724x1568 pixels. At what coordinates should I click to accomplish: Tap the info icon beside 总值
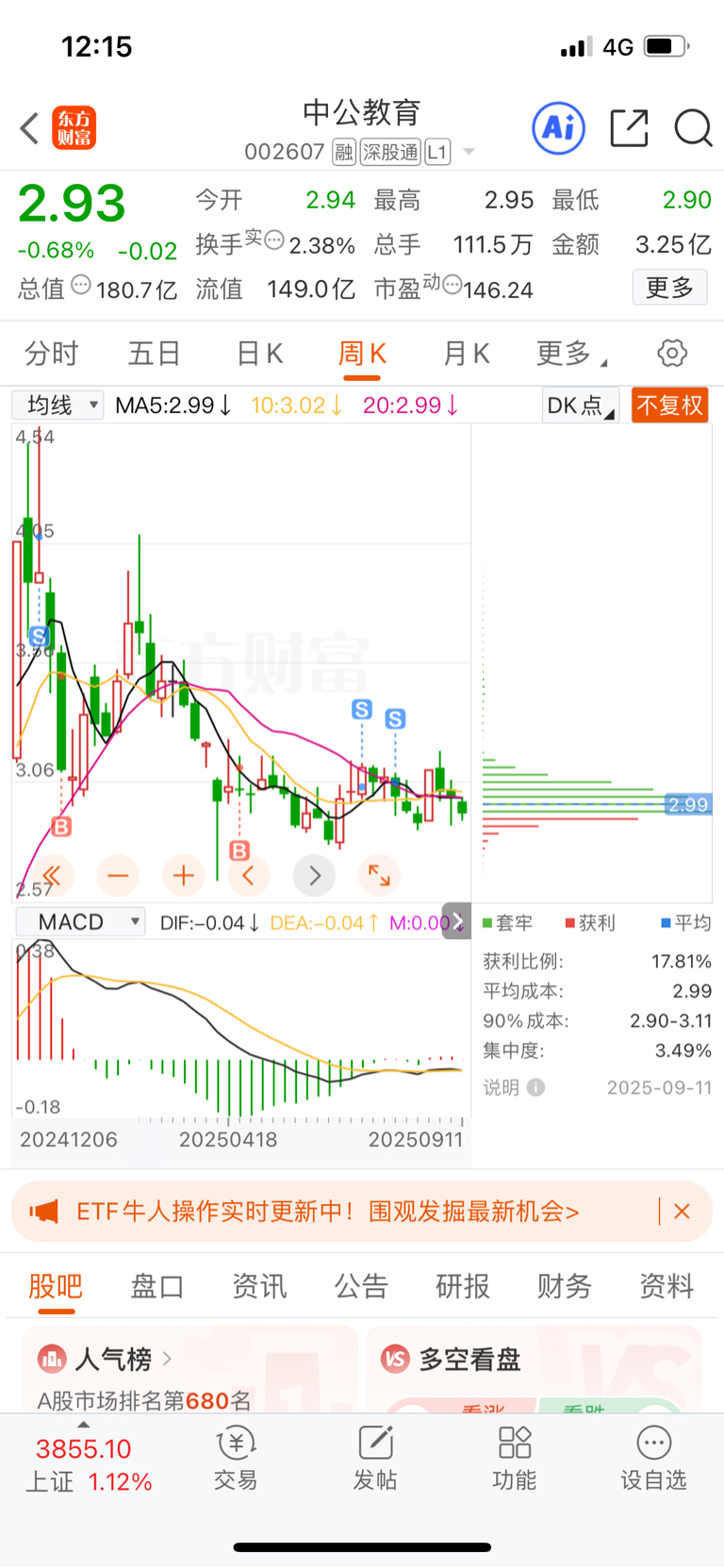point(81,284)
